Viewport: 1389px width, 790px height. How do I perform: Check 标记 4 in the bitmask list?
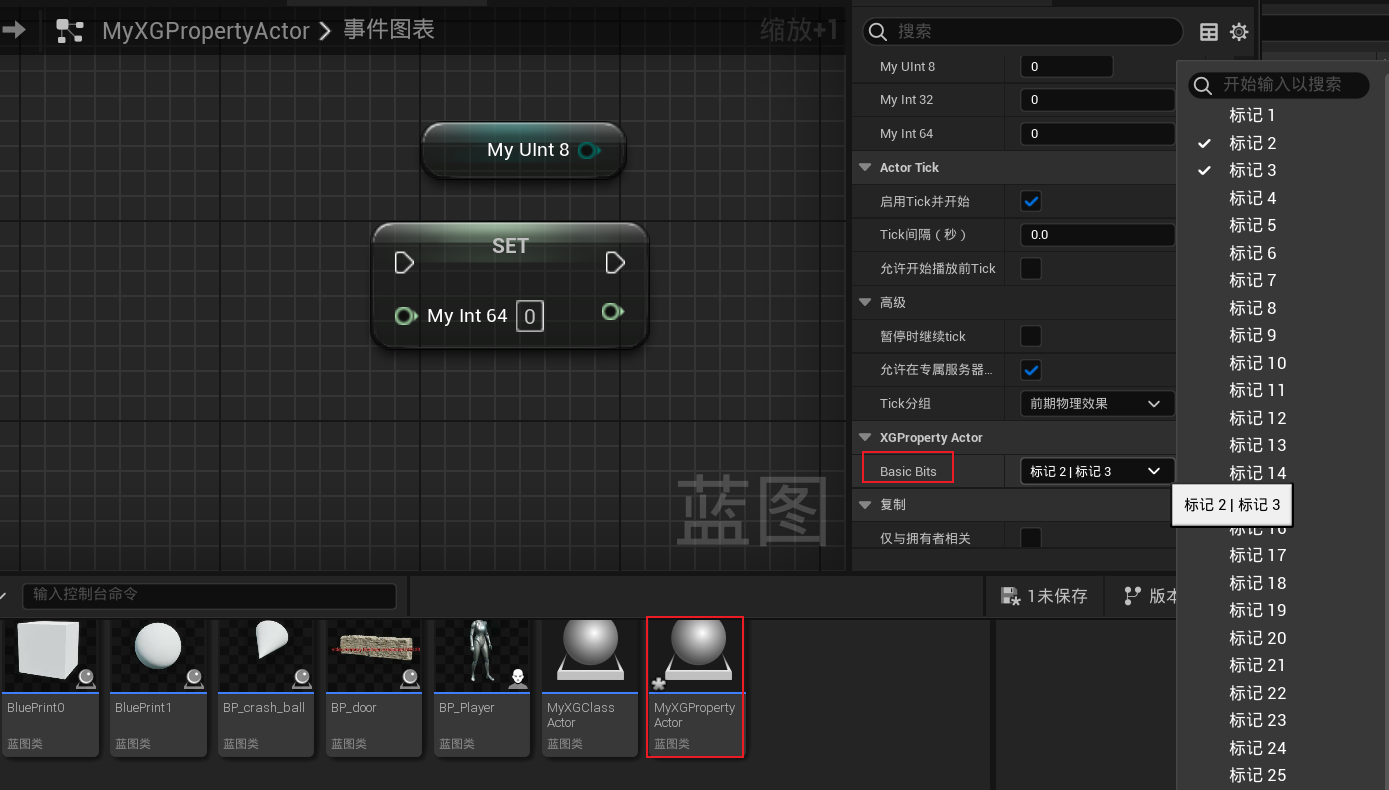pyautogui.click(x=1252, y=198)
